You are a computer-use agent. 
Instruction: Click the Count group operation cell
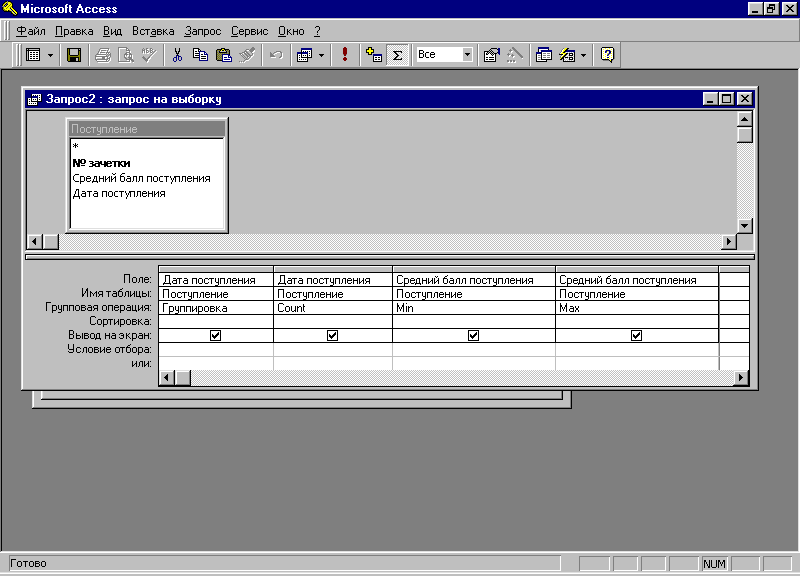tap(333, 308)
